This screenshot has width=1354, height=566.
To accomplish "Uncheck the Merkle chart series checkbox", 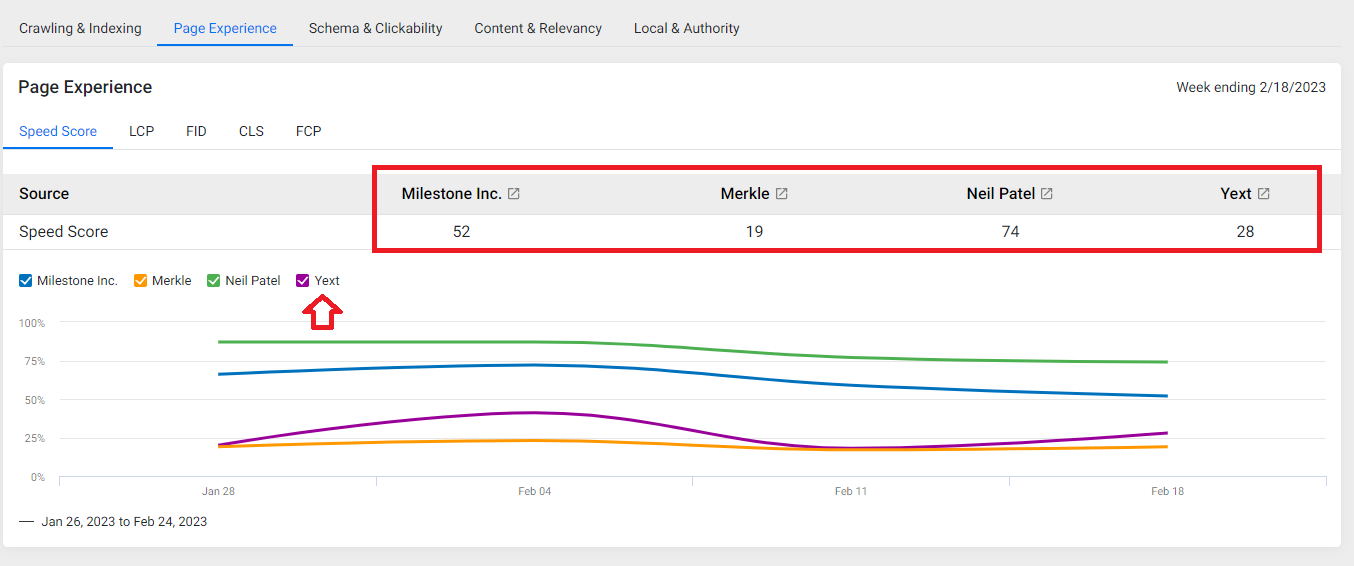I will (141, 281).
